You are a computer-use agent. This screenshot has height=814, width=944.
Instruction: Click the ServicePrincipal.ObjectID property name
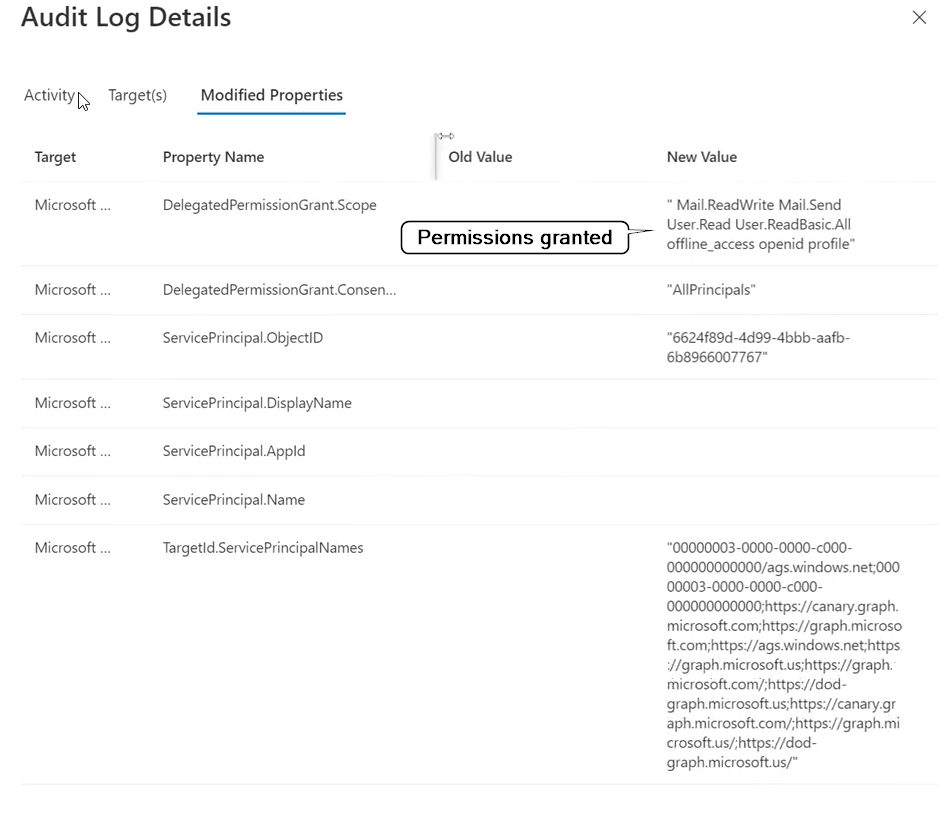[x=243, y=338]
